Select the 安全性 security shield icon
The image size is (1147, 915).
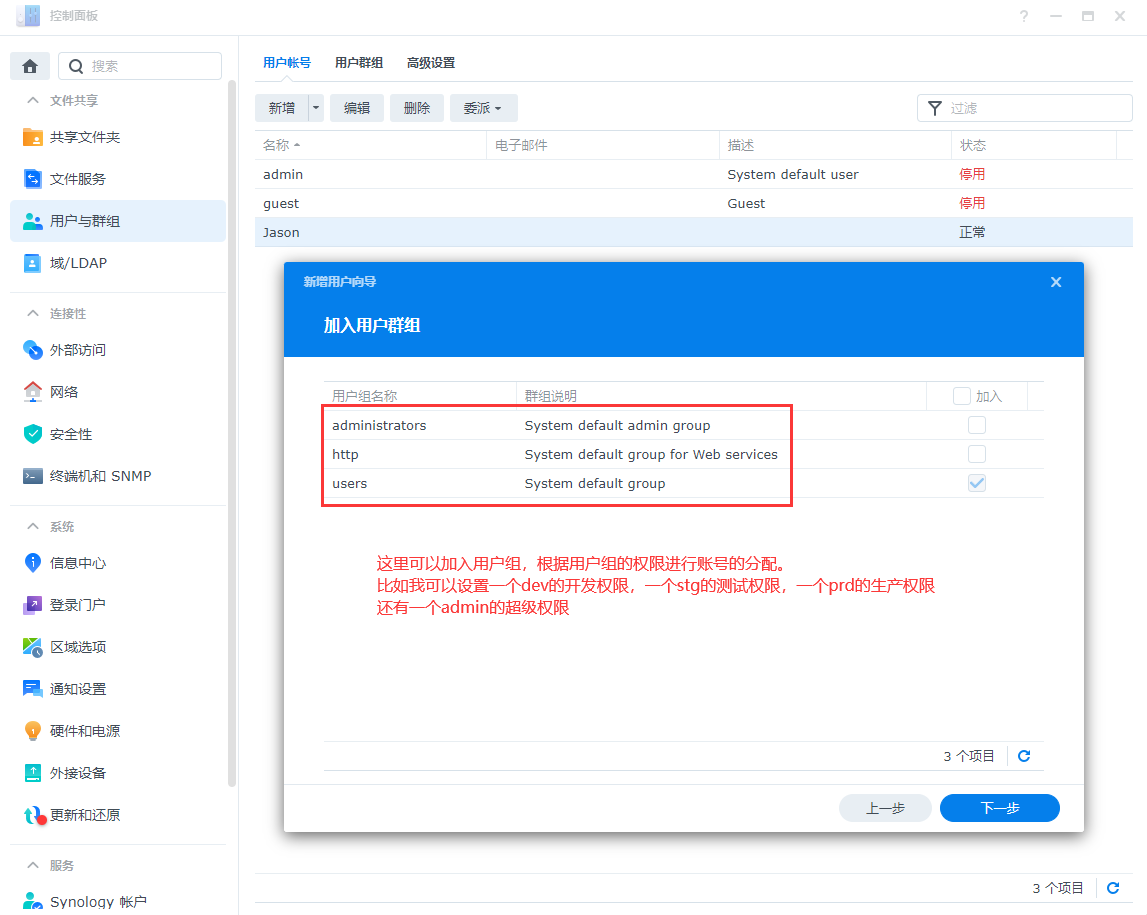click(x=33, y=434)
